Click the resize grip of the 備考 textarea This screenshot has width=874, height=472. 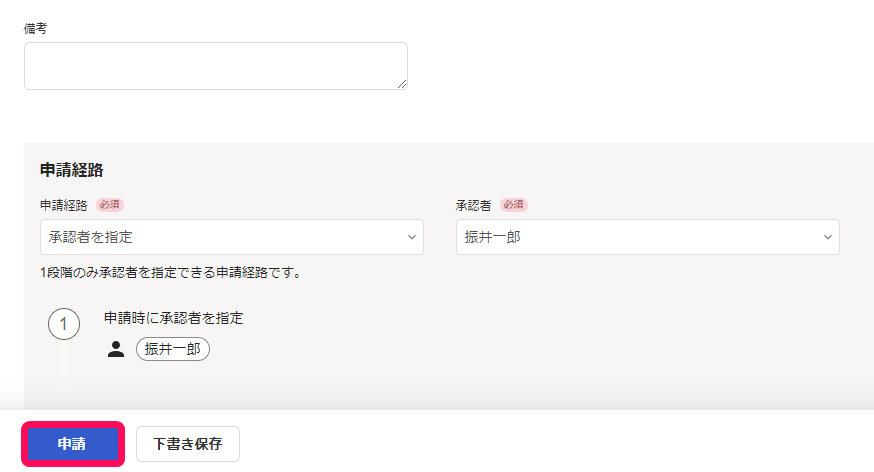pos(402,84)
